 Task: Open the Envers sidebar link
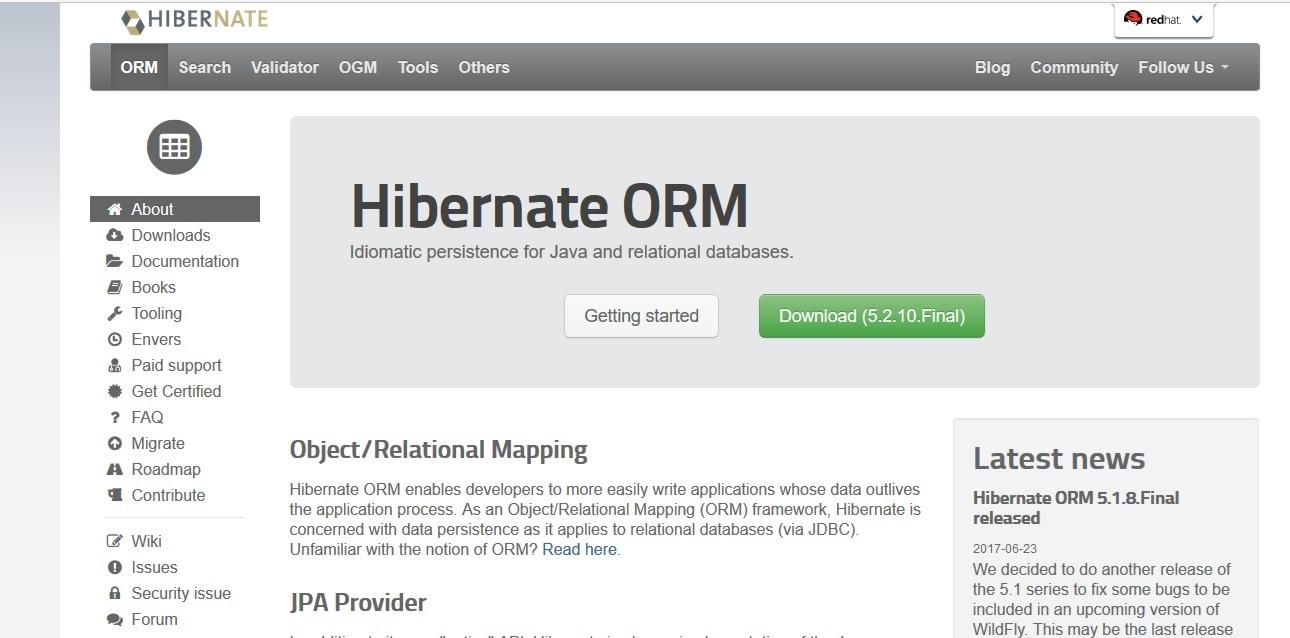(156, 339)
